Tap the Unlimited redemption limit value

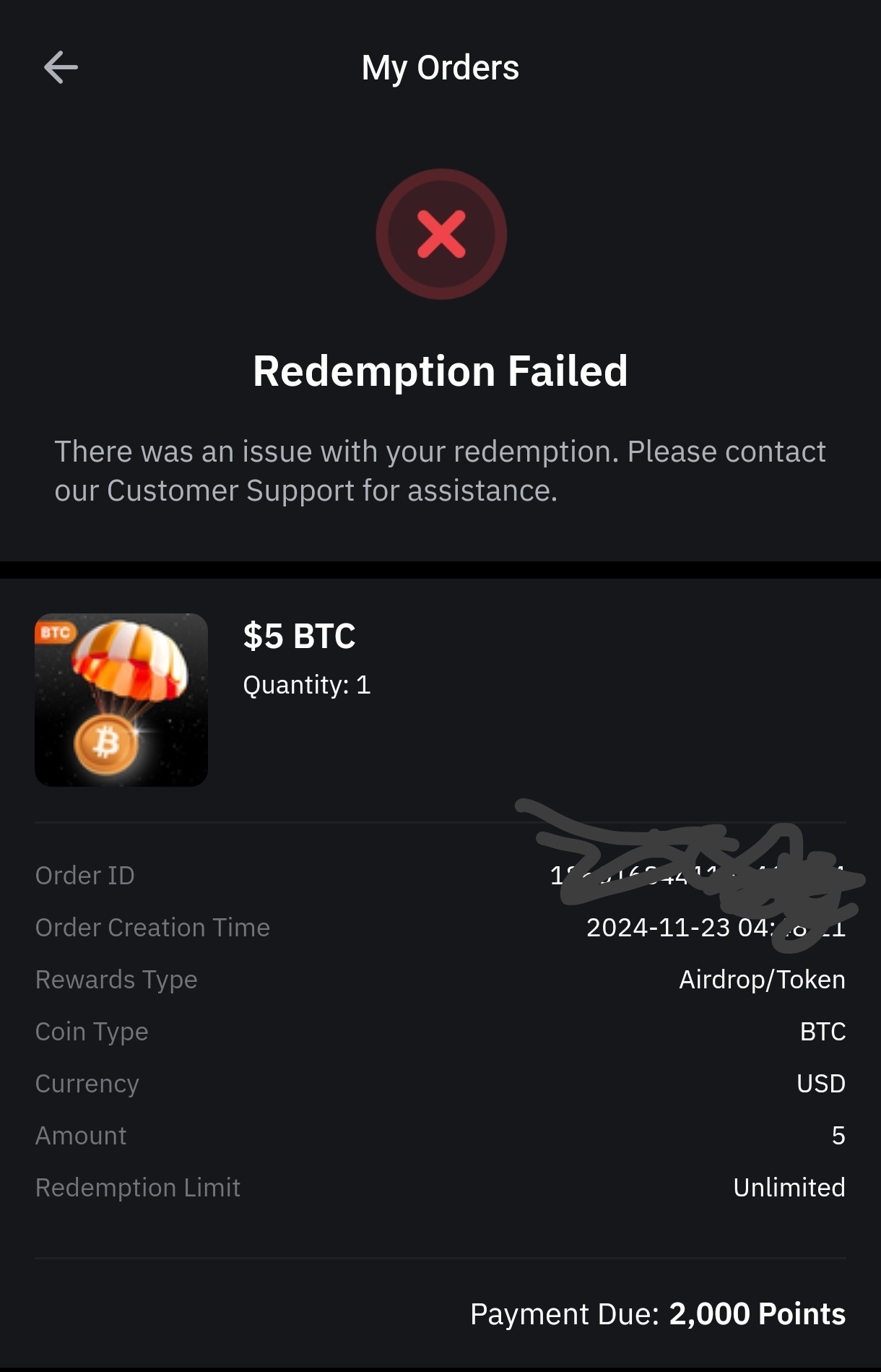789,1188
